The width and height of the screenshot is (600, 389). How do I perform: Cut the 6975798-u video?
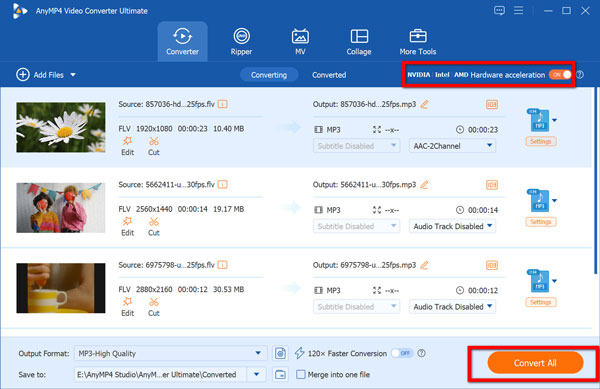154,307
